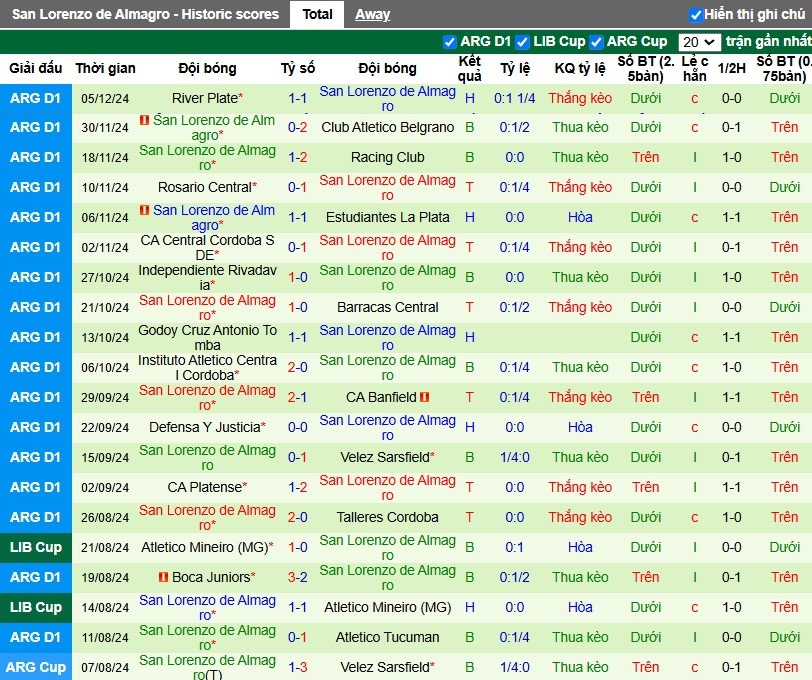
Task: Open River Plate team link
Action: pyautogui.click(x=207, y=98)
